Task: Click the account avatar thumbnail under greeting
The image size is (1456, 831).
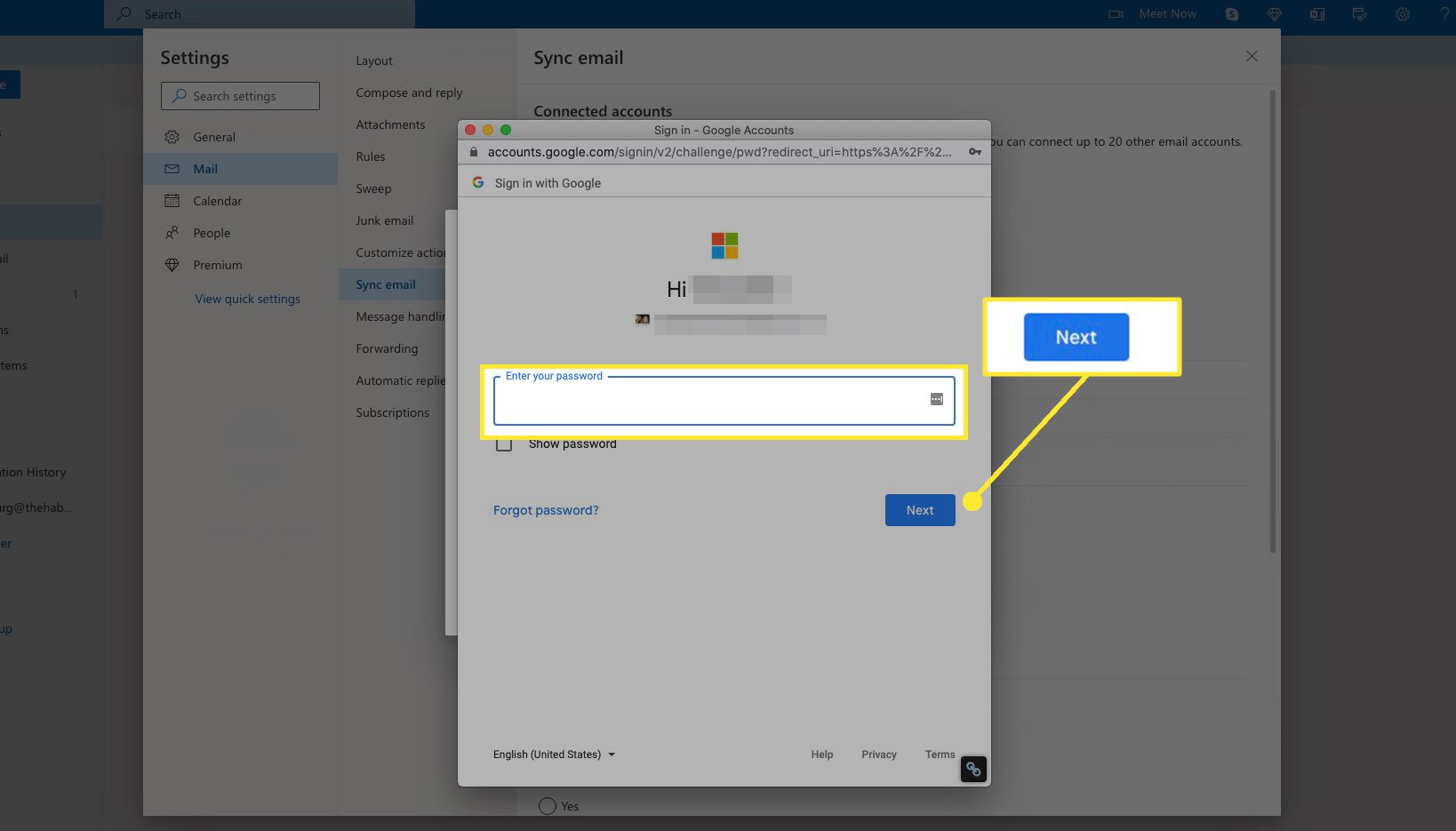Action: (643, 319)
